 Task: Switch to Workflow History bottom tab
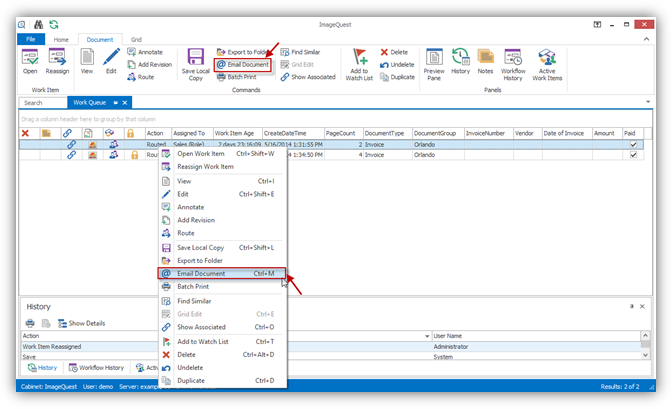click(x=96, y=368)
